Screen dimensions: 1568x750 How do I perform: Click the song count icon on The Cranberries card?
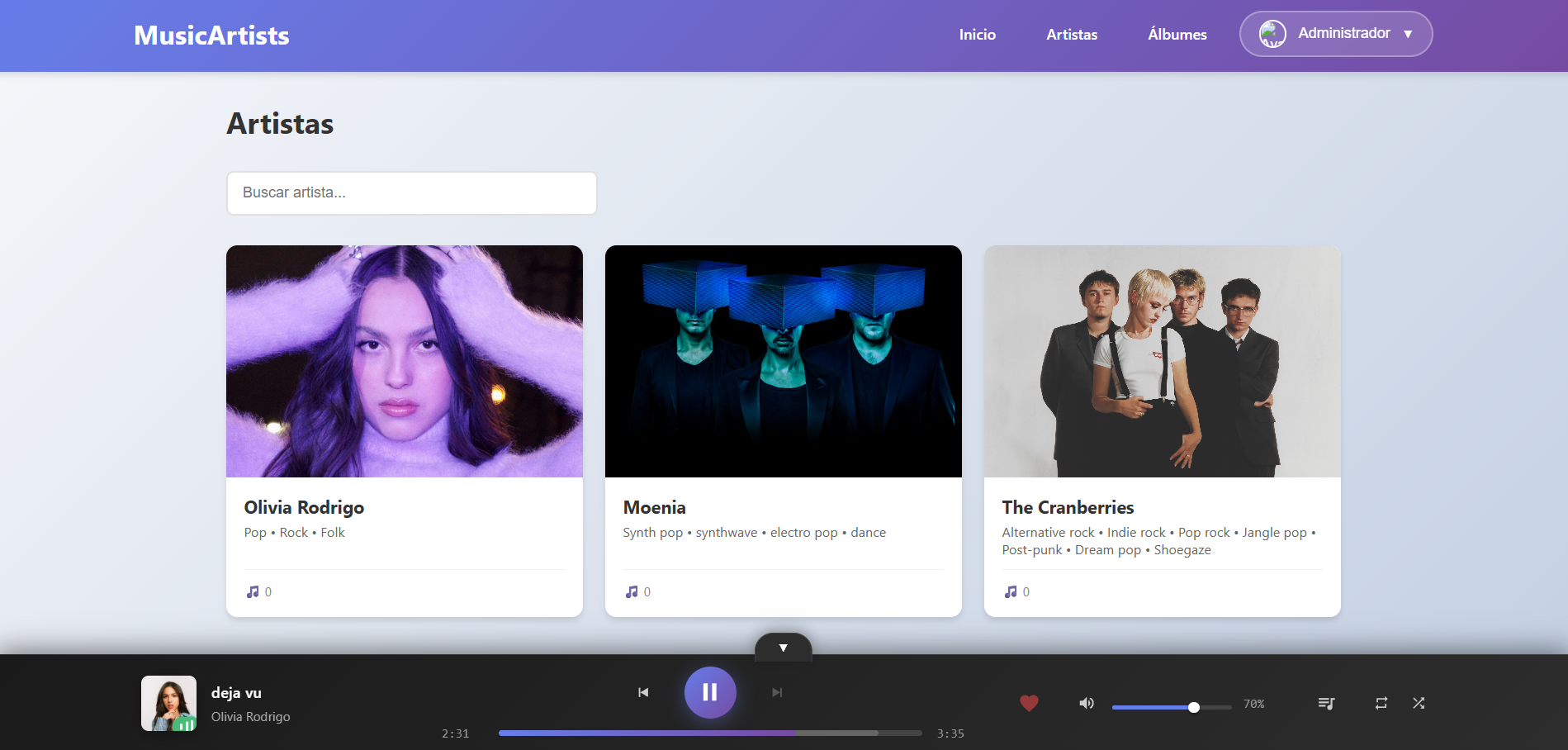1011,592
